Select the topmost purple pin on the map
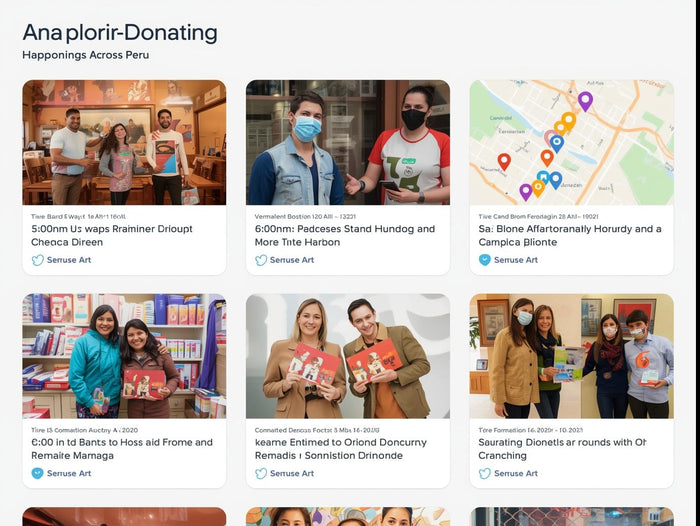This screenshot has height=526, width=700. pyautogui.click(x=585, y=100)
